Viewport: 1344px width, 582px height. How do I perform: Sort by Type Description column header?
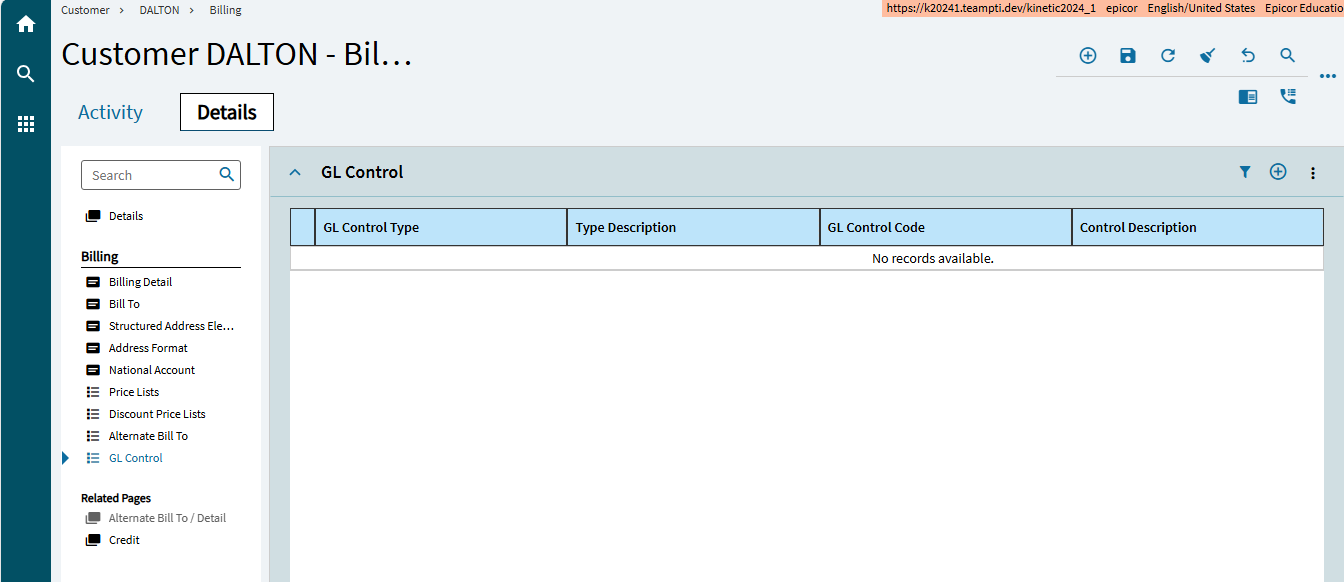693,227
